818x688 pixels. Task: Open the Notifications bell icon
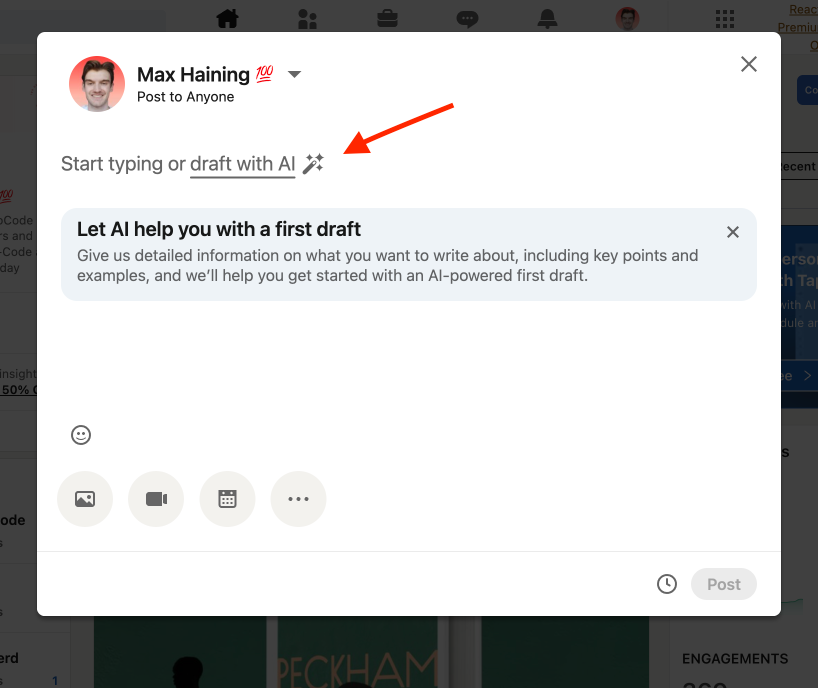547,19
